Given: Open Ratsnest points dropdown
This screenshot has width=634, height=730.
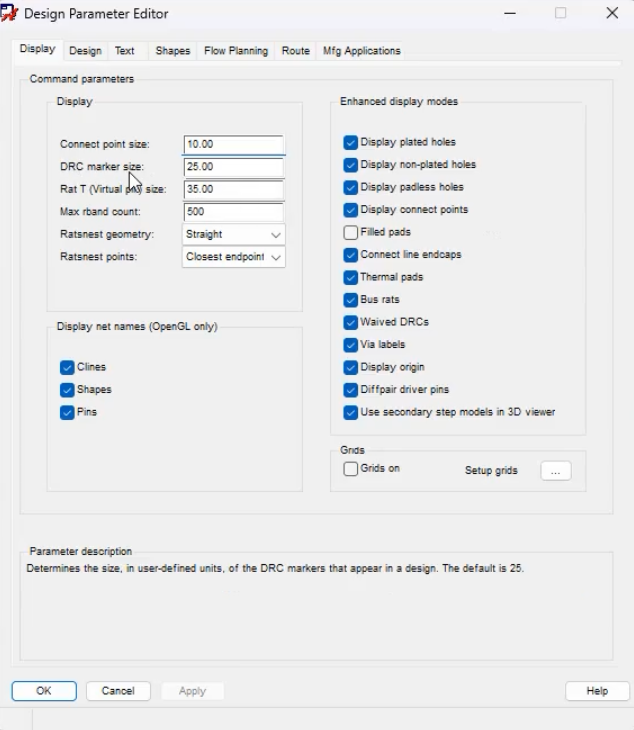Looking at the screenshot, I should [234, 257].
